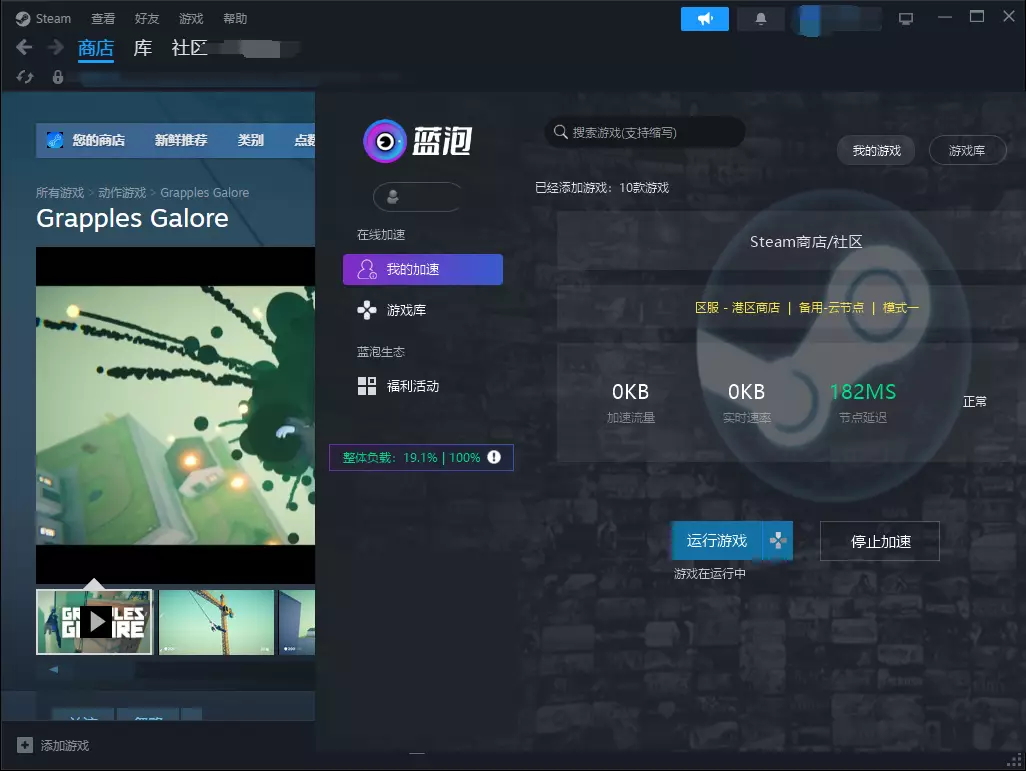Open the 好友 menu
The width and height of the screenshot is (1026, 771).
(x=147, y=19)
